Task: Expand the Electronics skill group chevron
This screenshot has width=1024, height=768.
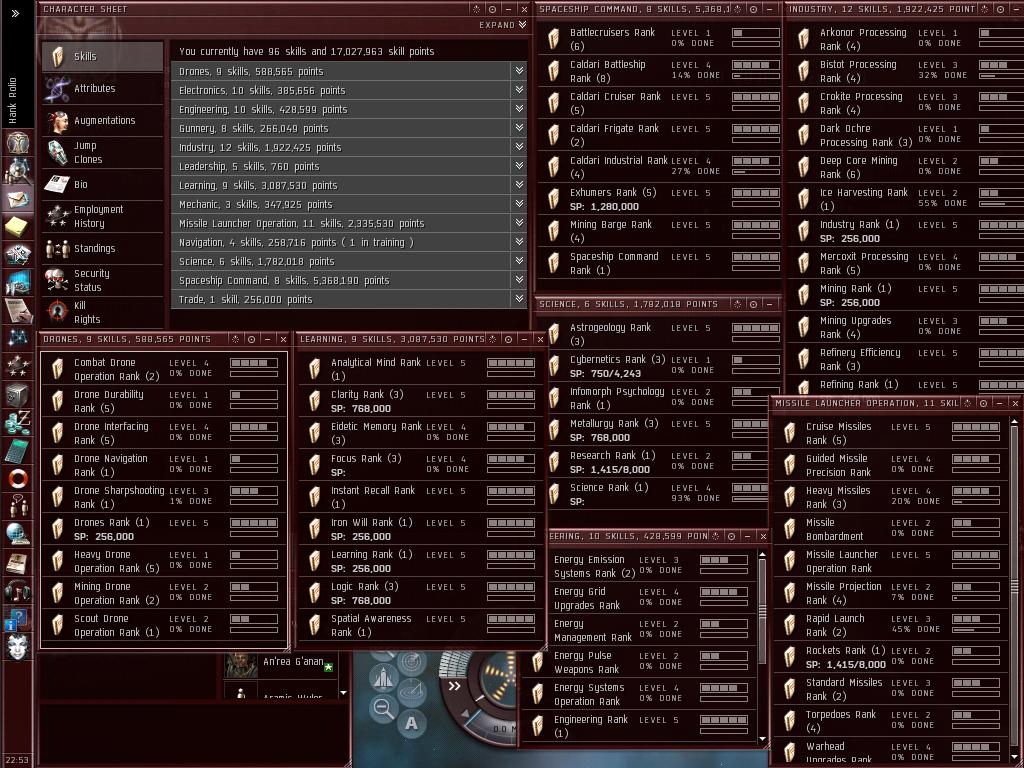Action: pyautogui.click(x=519, y=89)
